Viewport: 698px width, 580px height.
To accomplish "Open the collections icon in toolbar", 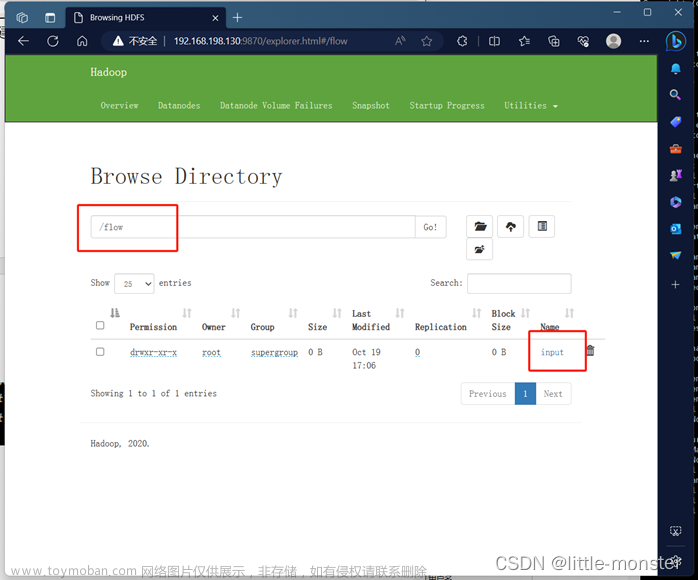I will click(x=554, y=41).
